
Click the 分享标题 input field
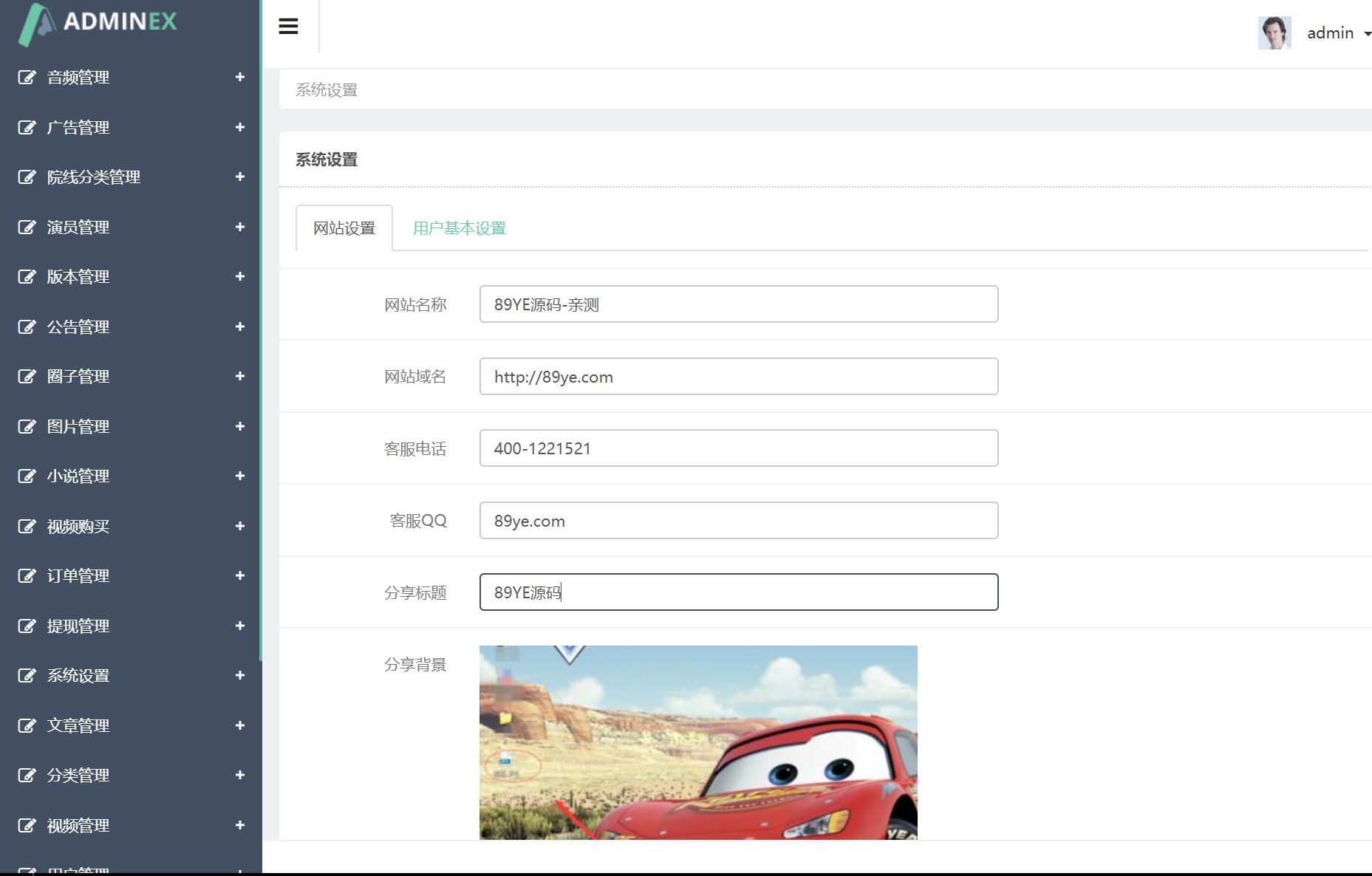click(739, 592)
